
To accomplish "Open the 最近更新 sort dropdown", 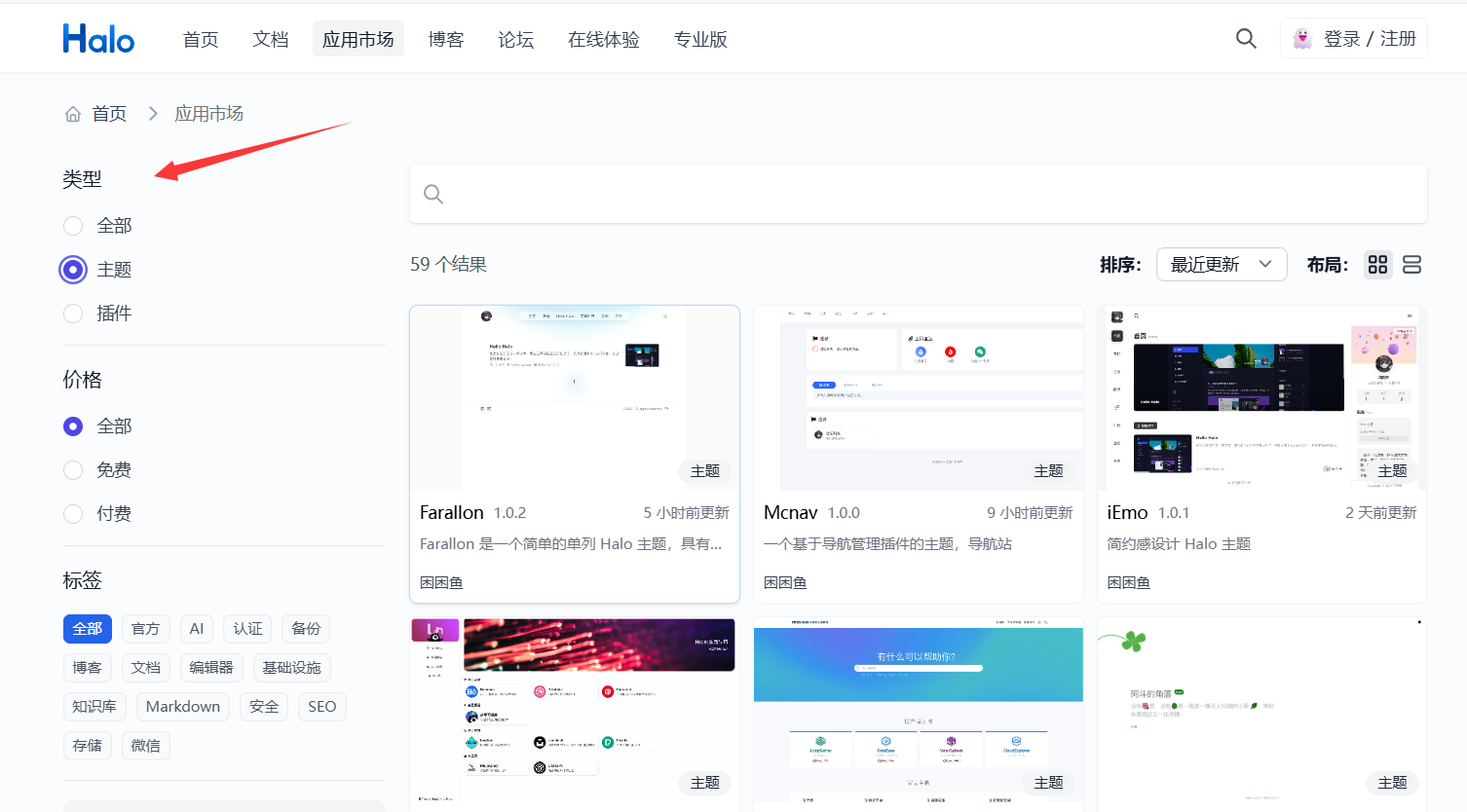I will (x=1222, y=265).
